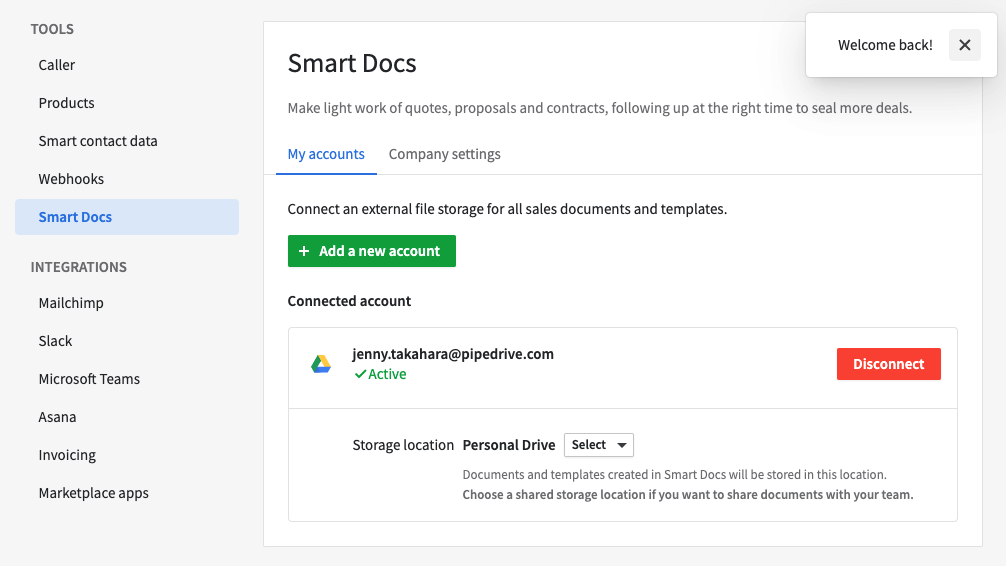The width and height of the screenshot is (1006, 566).
Task: Click the Google Drive account icon
Action: coord(321,364)
